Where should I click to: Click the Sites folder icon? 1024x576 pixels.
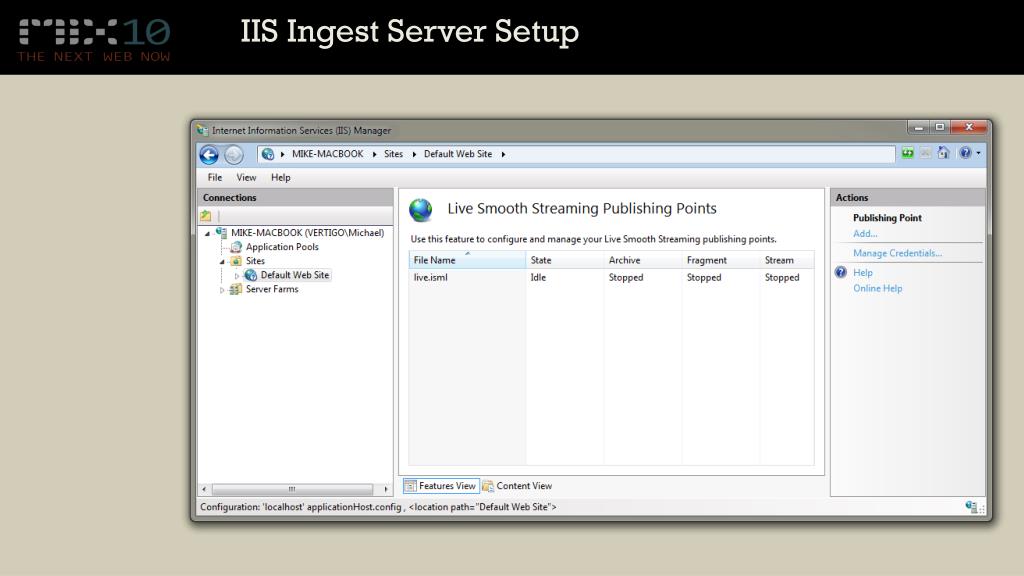pos(236,261)
